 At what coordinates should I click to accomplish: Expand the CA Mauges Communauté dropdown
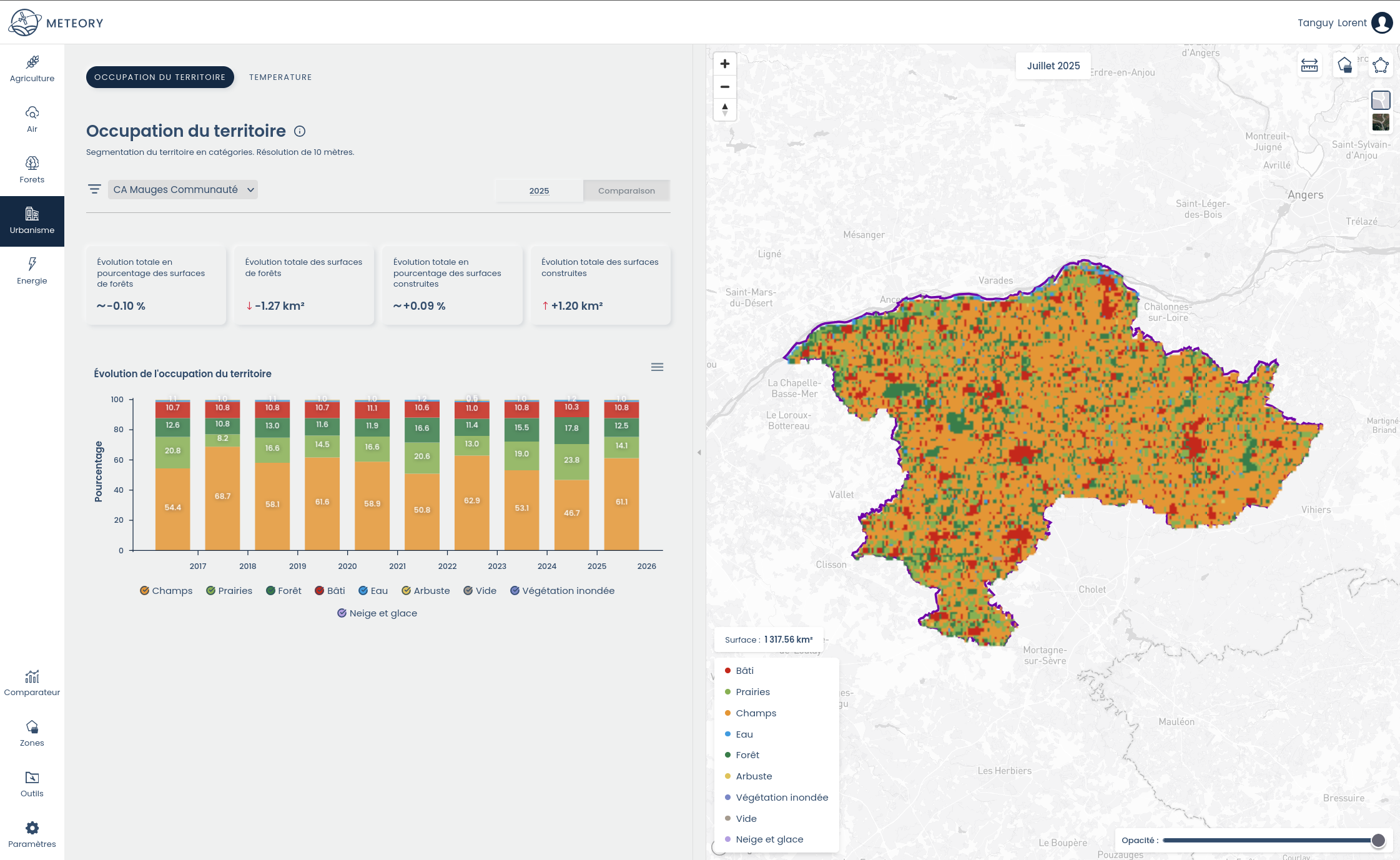click(183, 190)
